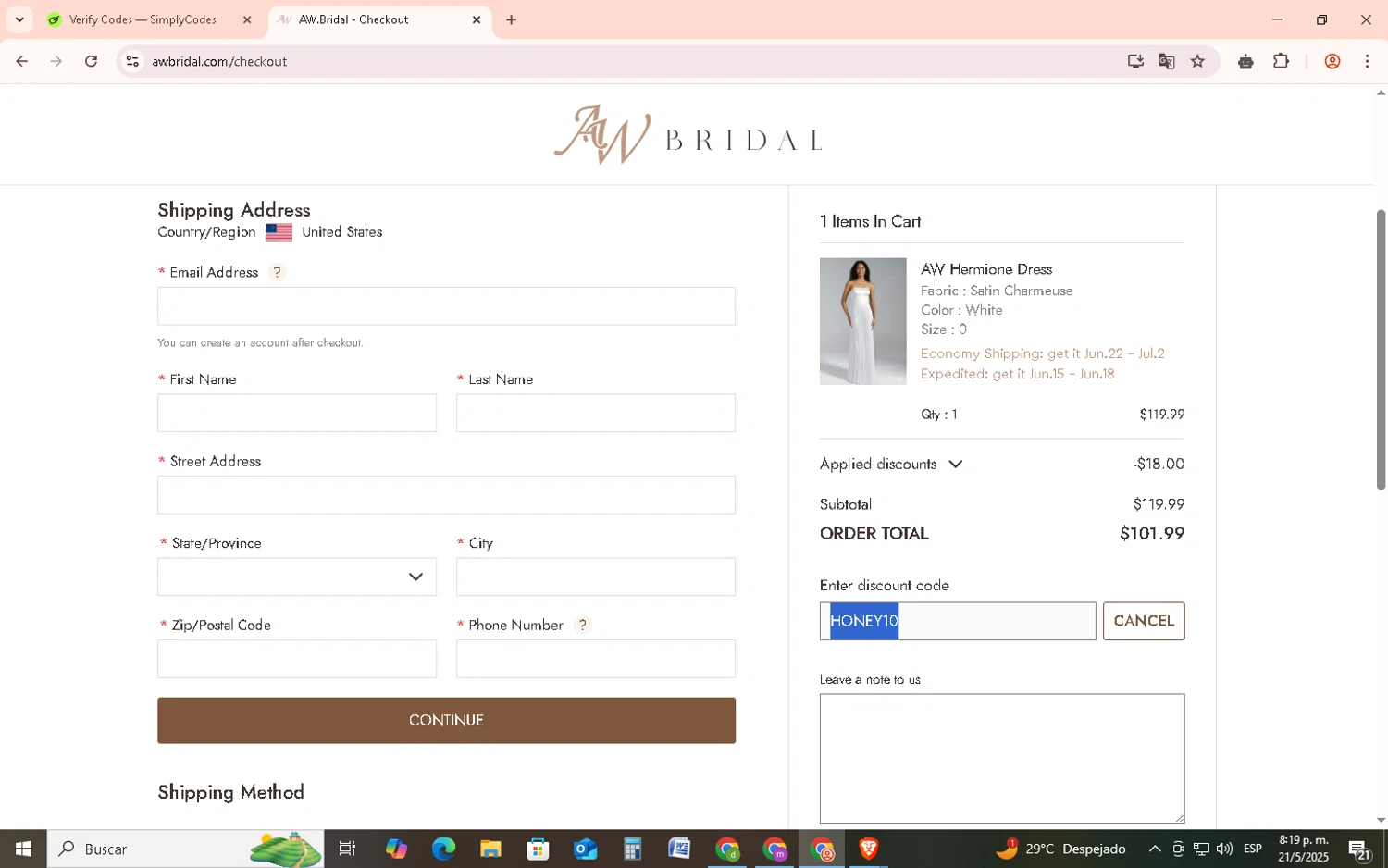Click the install app icon in address bar
The image size is (1388, 868).
tap(1135, 61)
